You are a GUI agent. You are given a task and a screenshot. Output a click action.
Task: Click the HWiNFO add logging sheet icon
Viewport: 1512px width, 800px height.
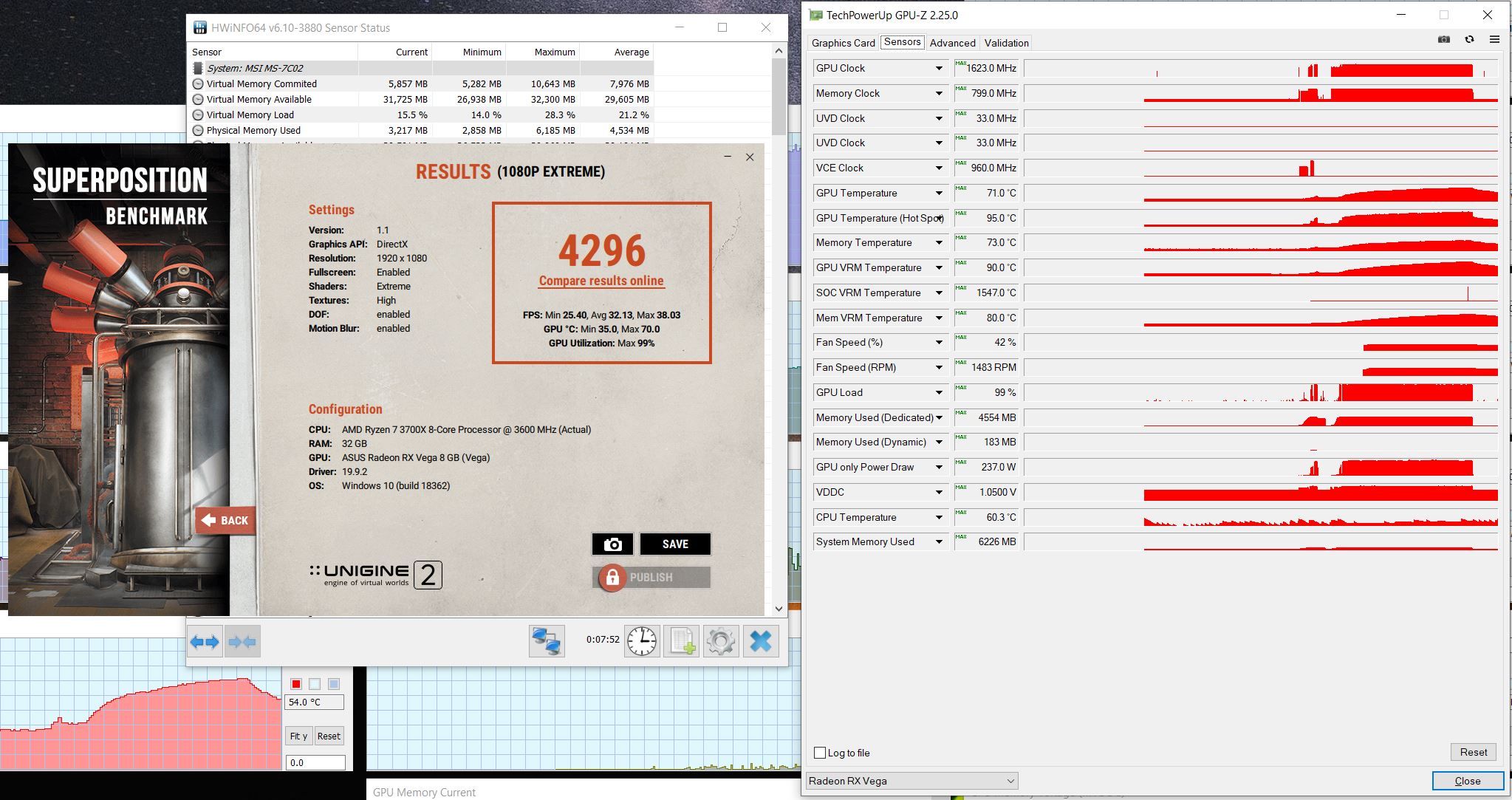[681, 640]
